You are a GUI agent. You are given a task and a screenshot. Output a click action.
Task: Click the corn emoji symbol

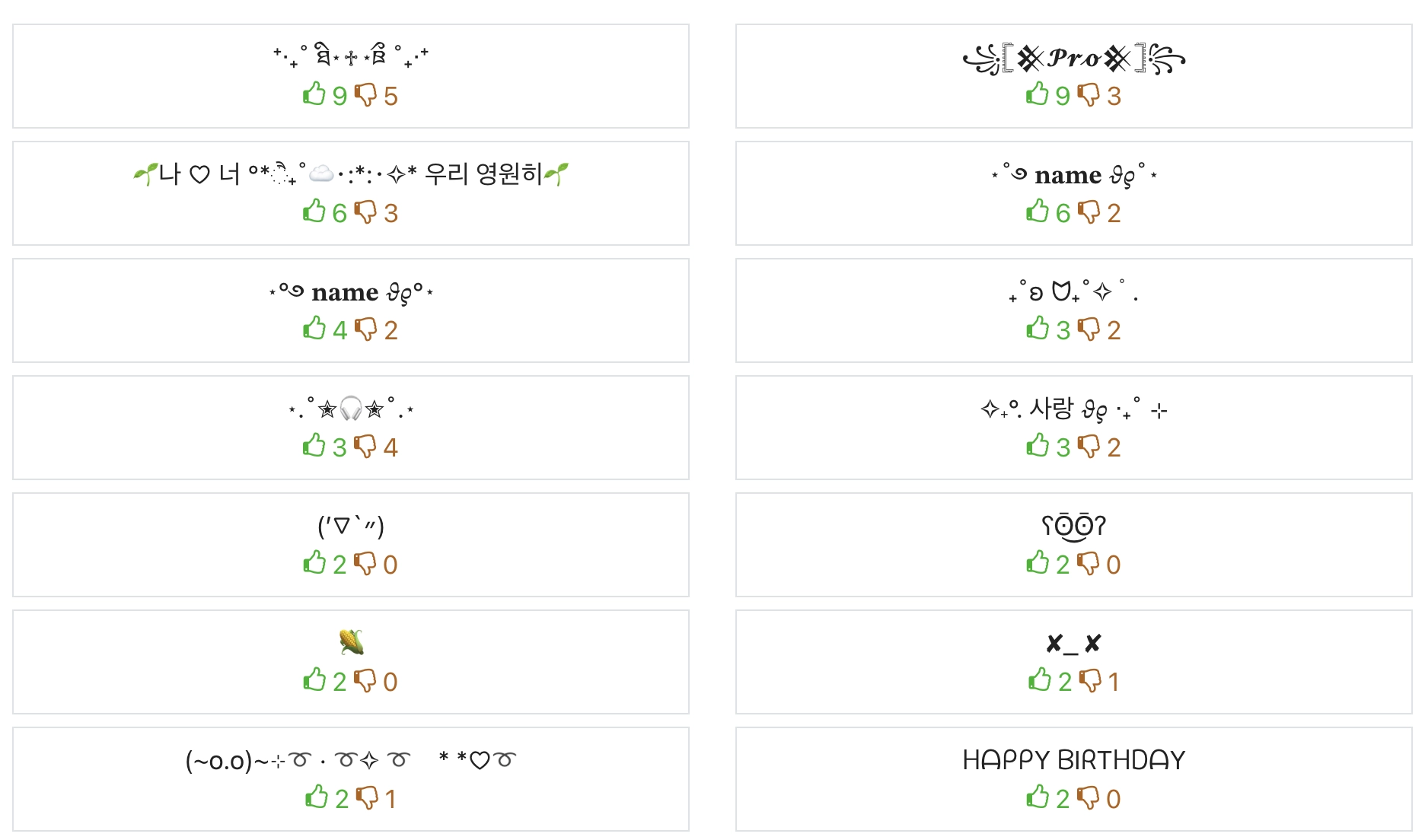pyautogui.click(x=351, y=642)
